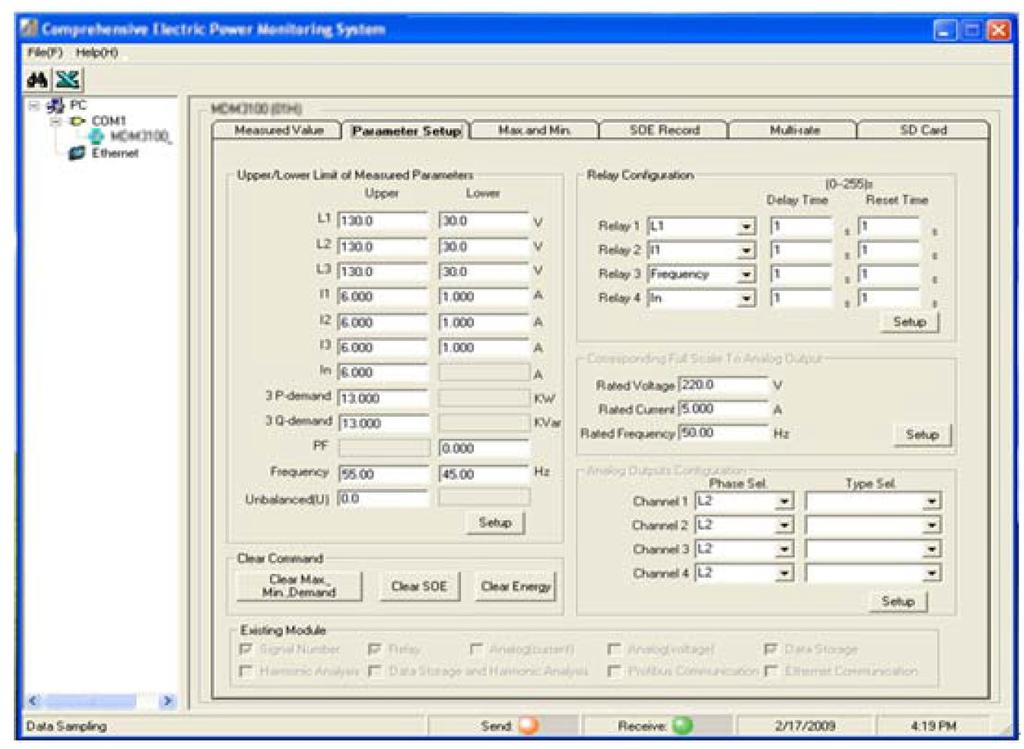
Task: Open the File menu
Action: tap(45, 52)
